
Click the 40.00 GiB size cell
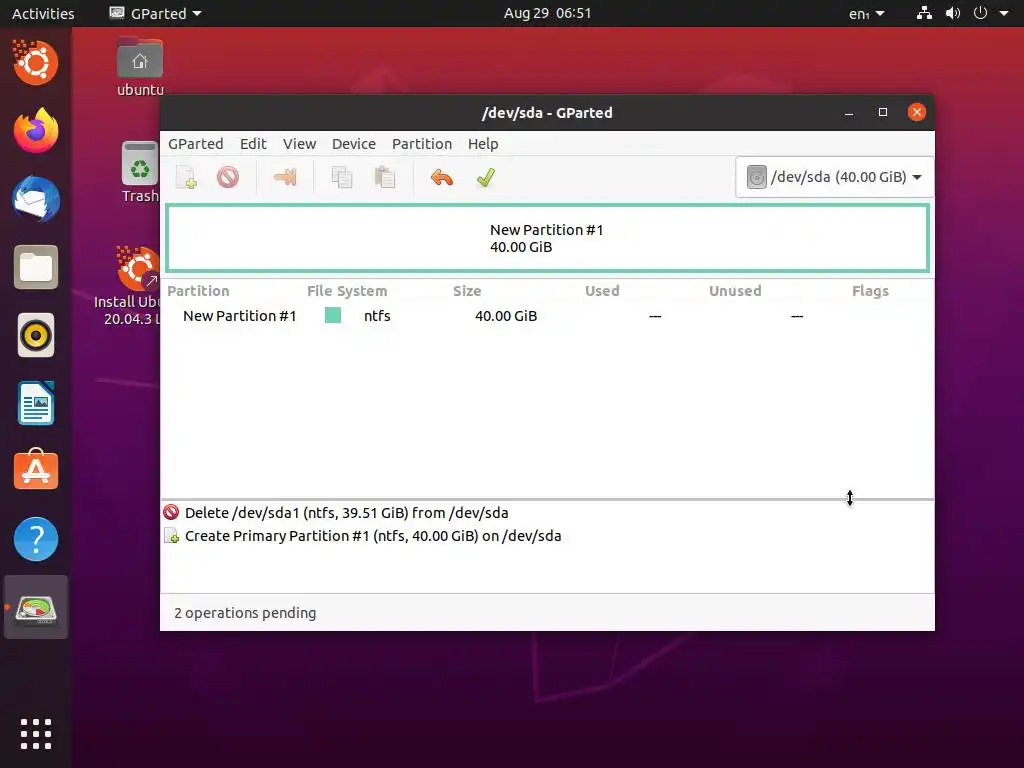click(x=505, y=316)
